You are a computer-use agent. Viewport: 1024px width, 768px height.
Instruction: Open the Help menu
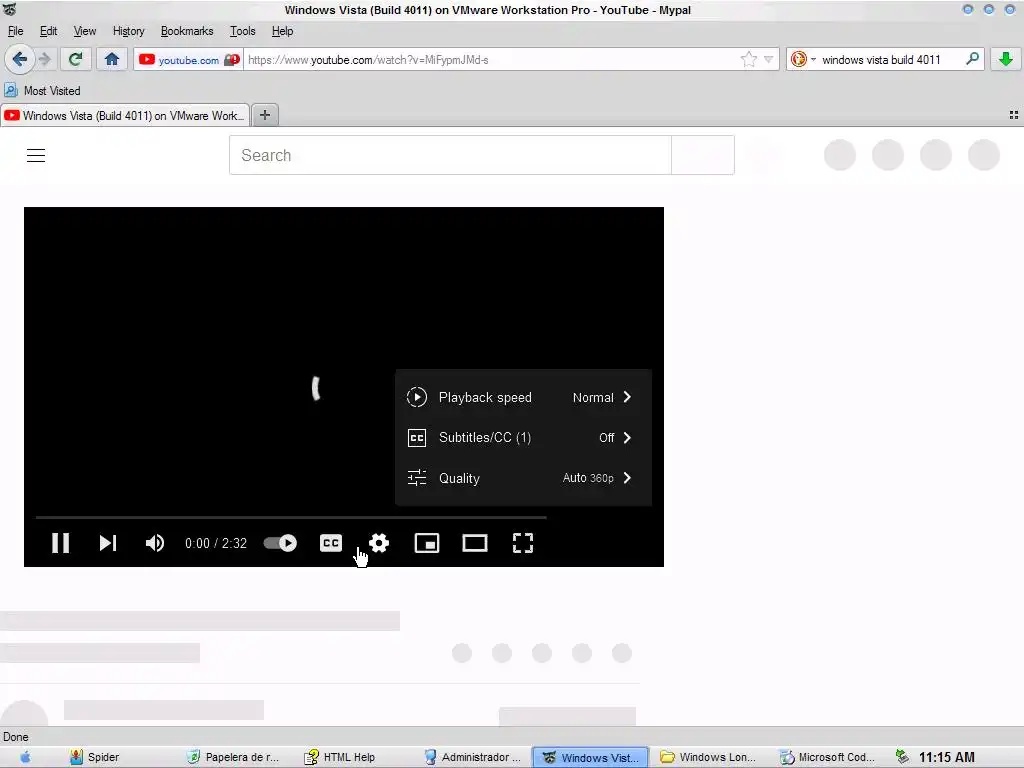[x=282, y=31]
